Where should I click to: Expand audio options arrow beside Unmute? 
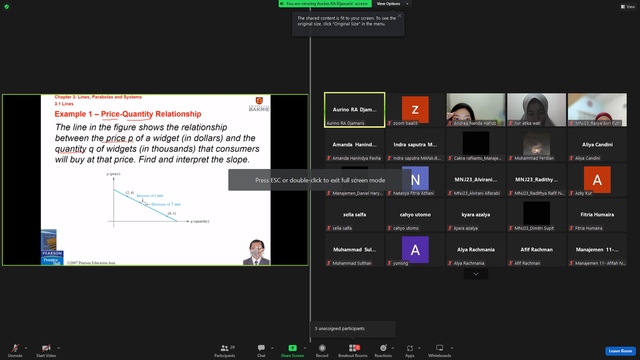[26, 348]
